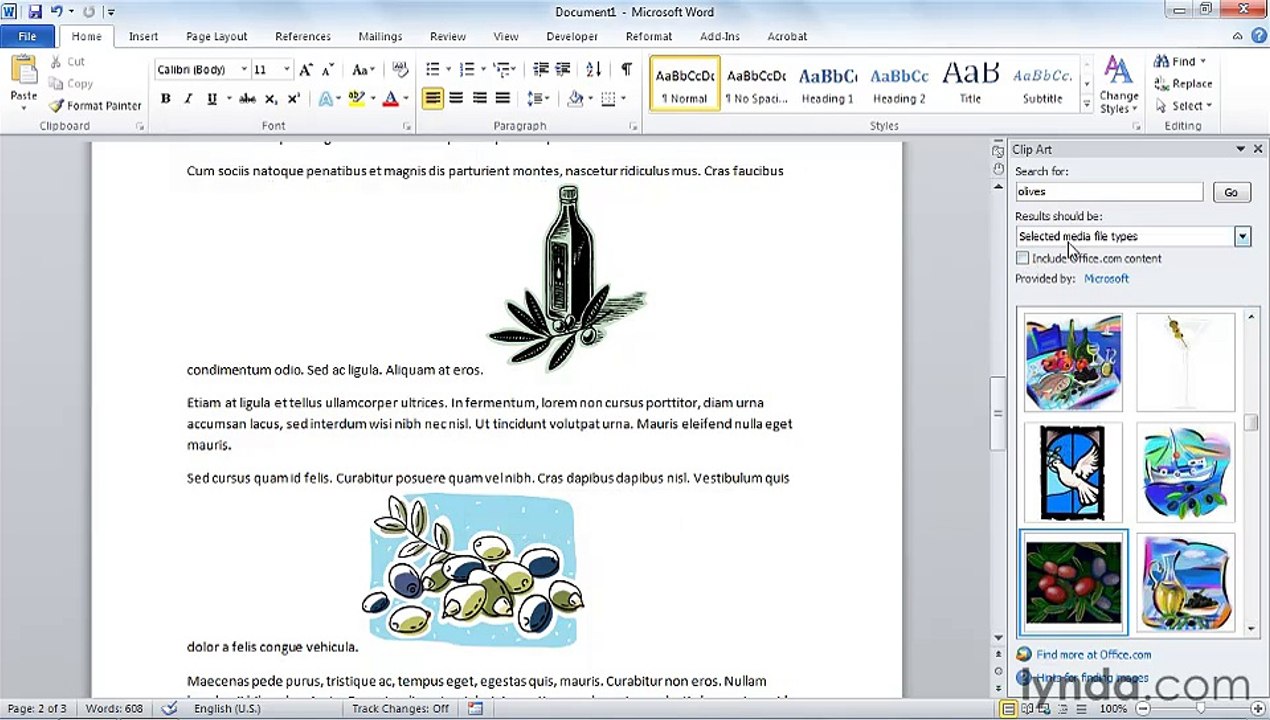Toggle Underline formatting
Image resolution: width=1270 pixels, height=720 pixels.
coord(211,99)
